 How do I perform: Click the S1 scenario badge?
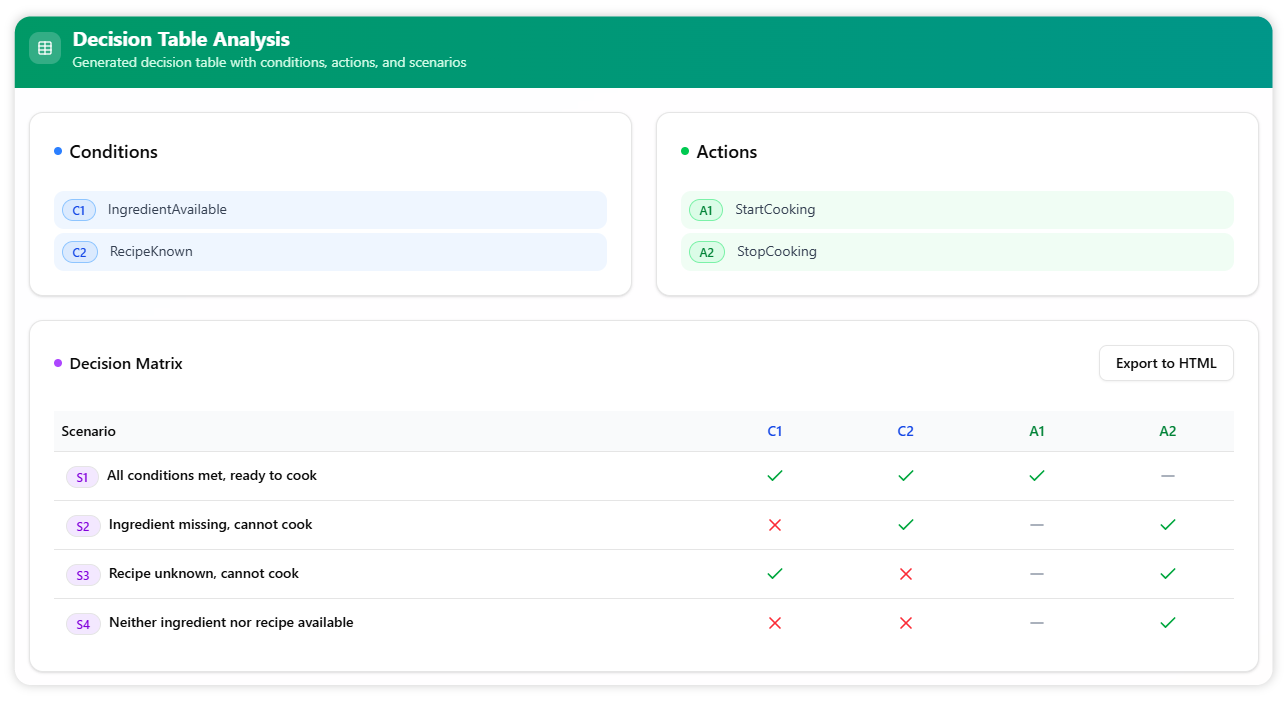[x=83, y=477]
